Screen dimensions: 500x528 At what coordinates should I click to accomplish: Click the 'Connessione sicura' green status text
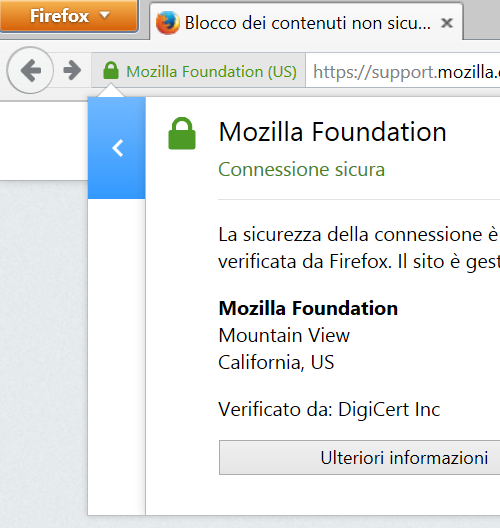tap(301, 169)
